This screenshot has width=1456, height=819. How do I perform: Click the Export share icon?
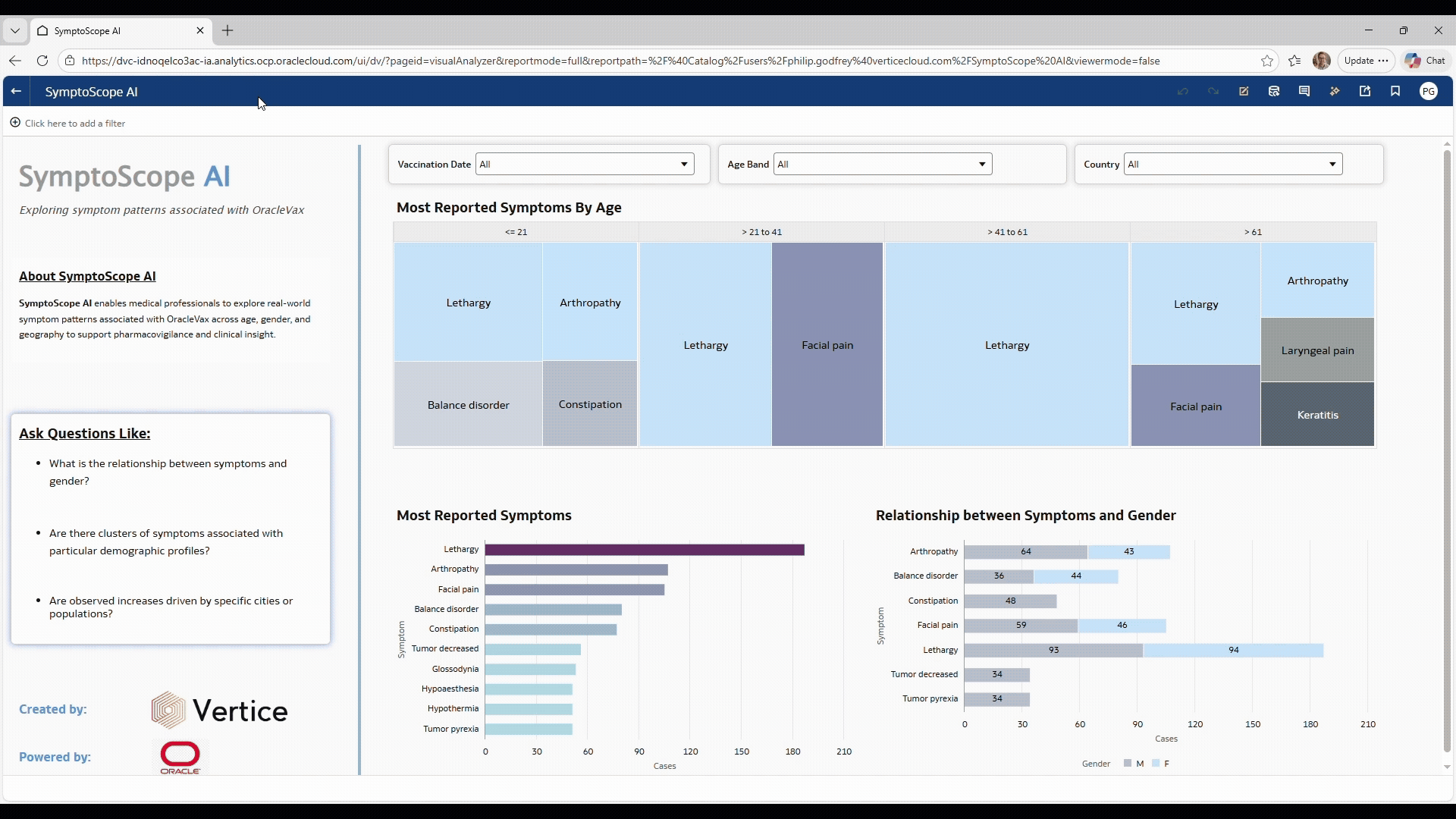coord(1365,92)
